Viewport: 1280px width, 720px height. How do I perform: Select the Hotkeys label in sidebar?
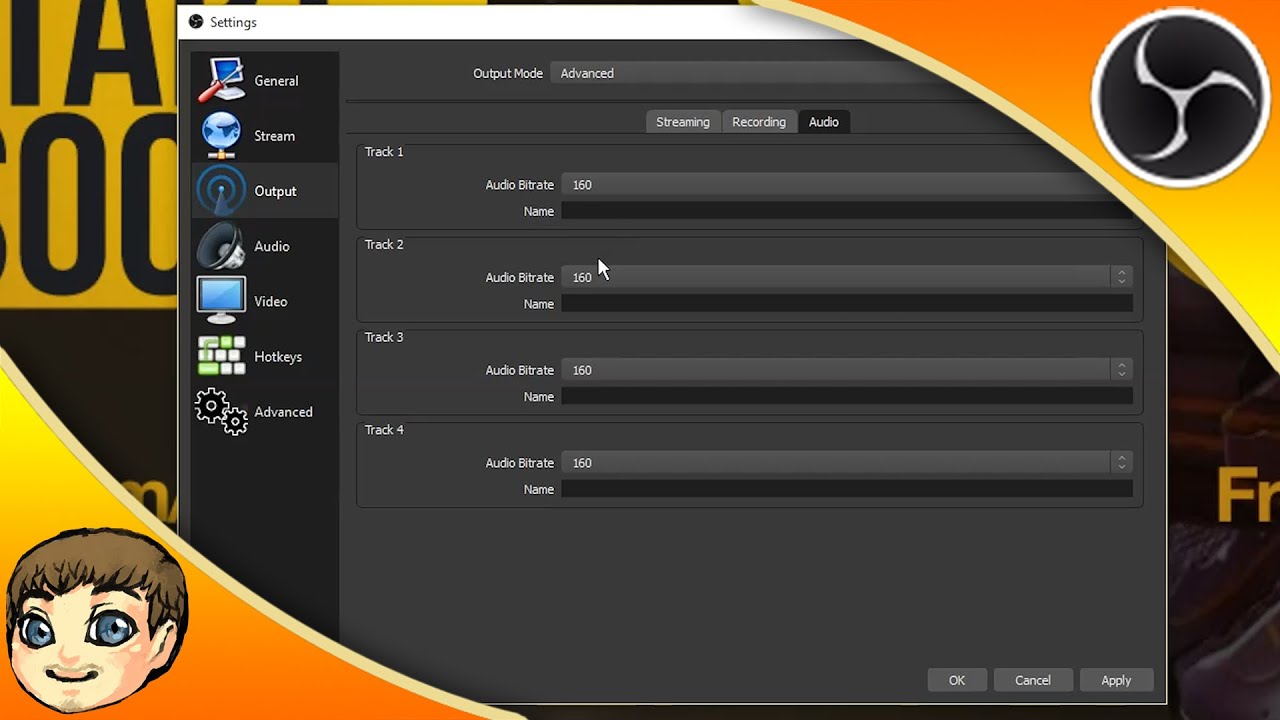point(278,357)
